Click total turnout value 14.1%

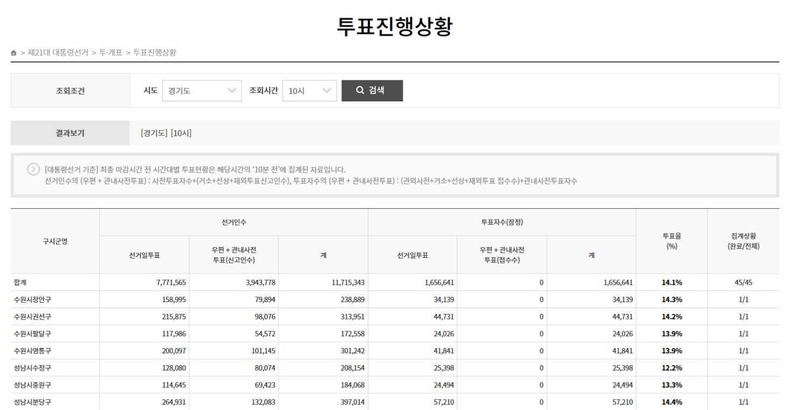[672, 283]
